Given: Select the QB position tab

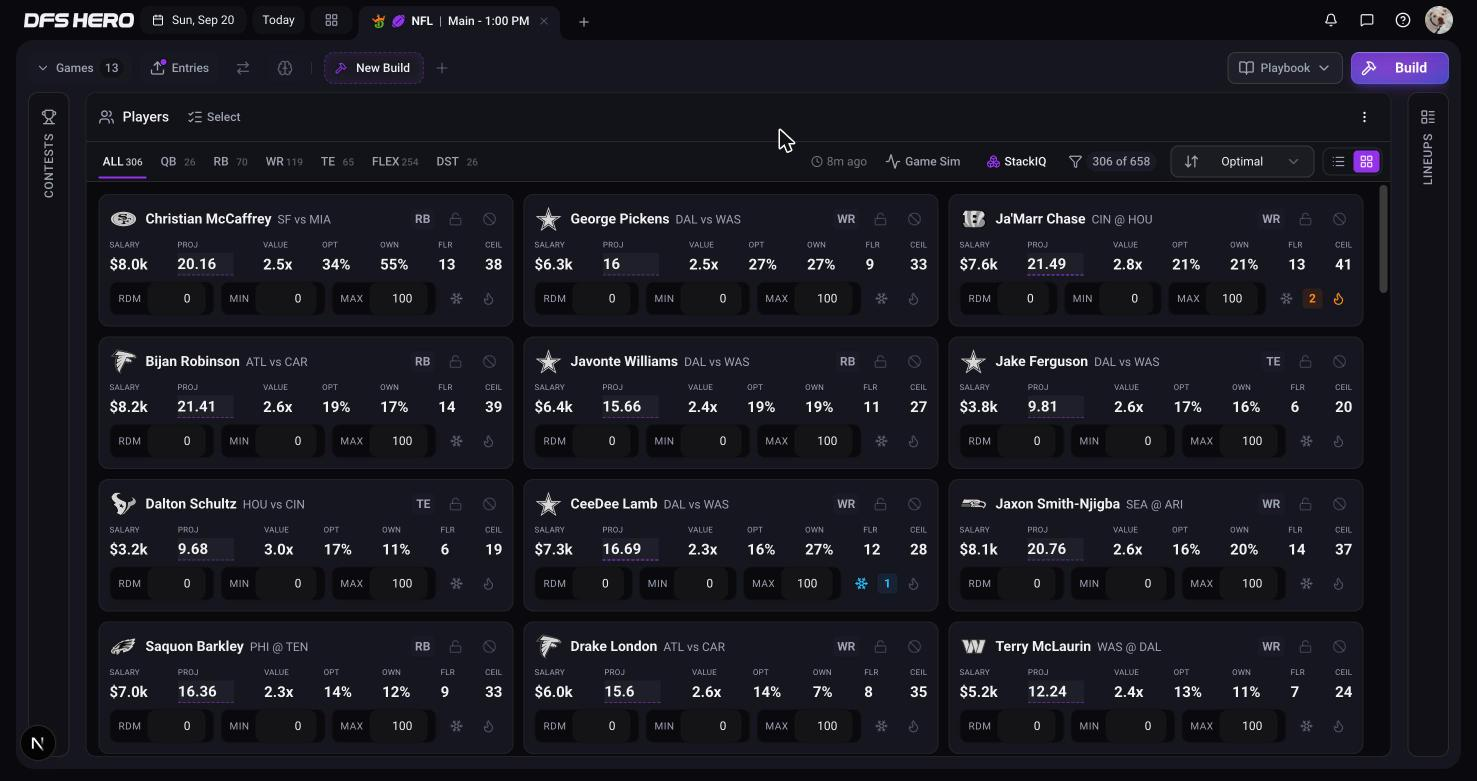Looking at the screenshot, I should point(178,162).
